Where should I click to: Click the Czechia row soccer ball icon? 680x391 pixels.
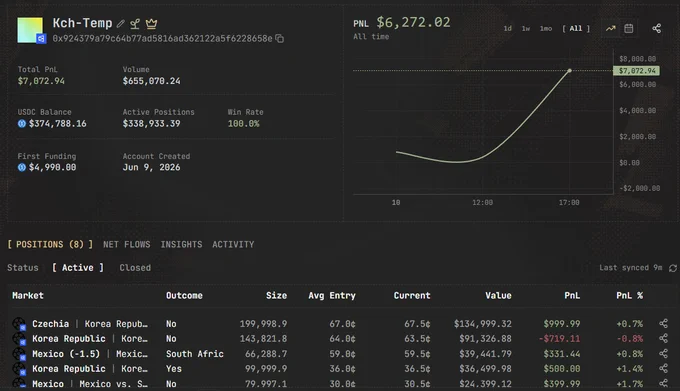pyautogui.click(x=19, y=324)
